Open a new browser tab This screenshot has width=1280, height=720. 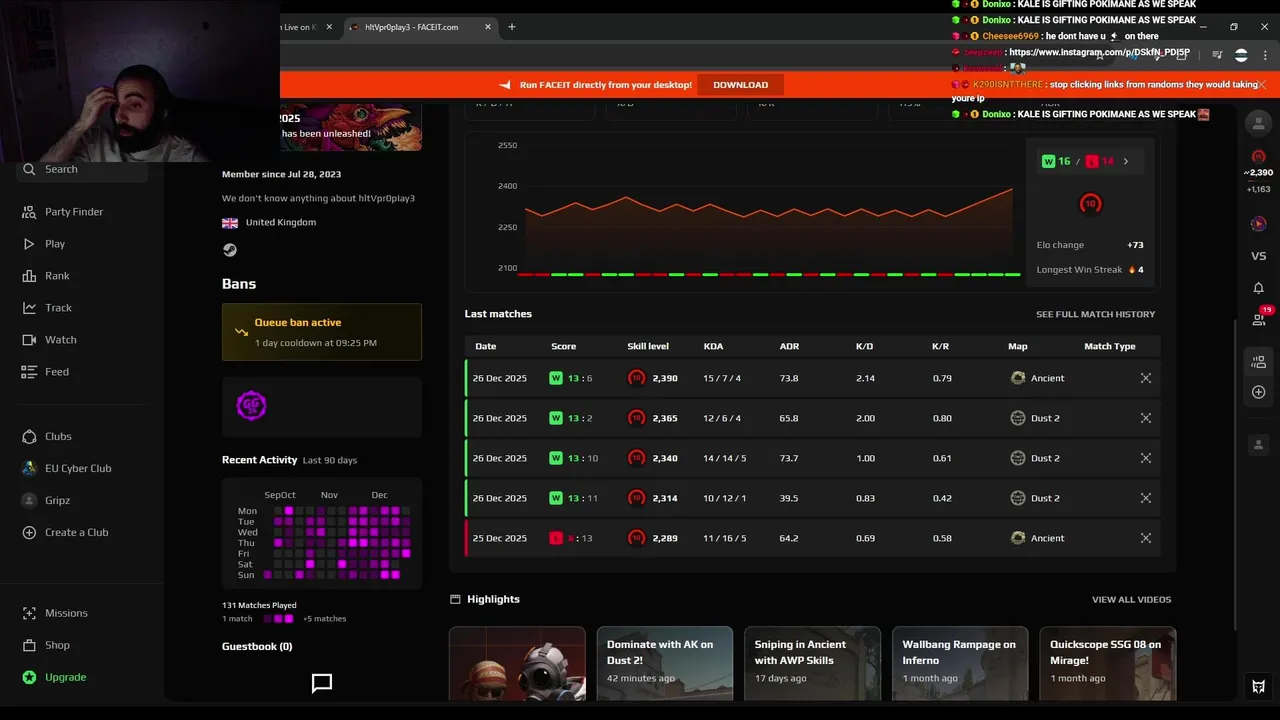pyautogui.click(x=512, y=27)
